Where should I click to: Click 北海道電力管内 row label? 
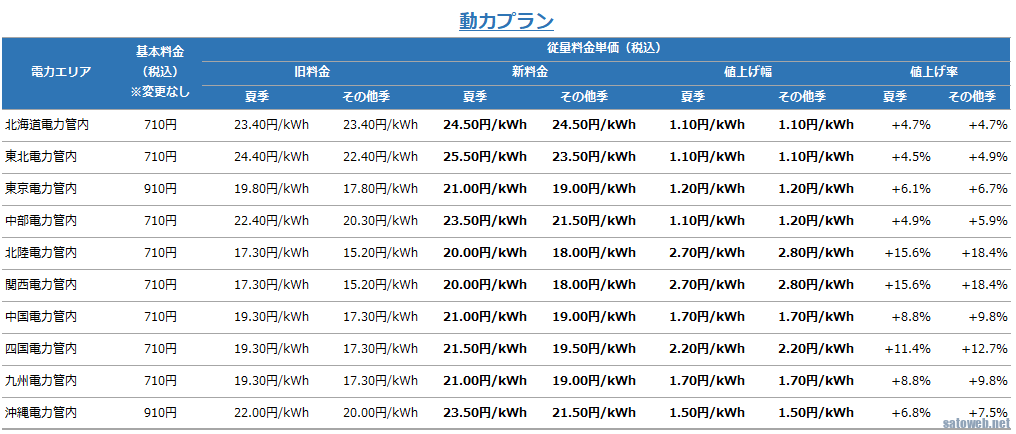[48, 125]
